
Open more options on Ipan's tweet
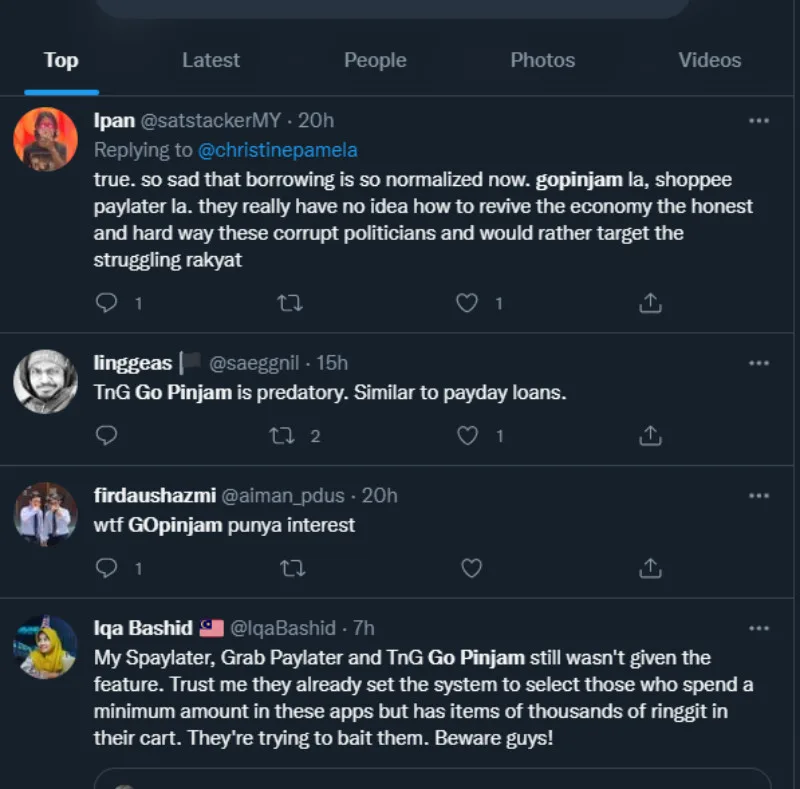(x=759, y=120)
